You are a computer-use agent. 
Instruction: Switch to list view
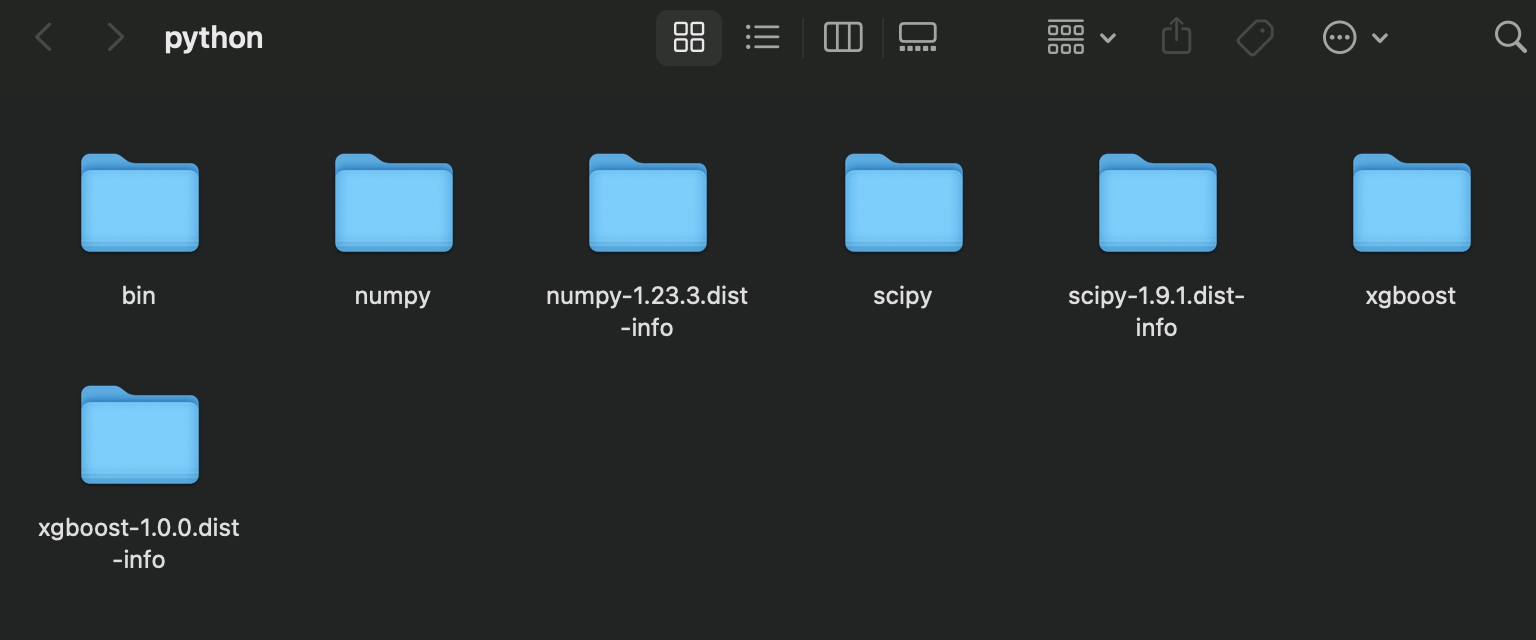[762, 38]
